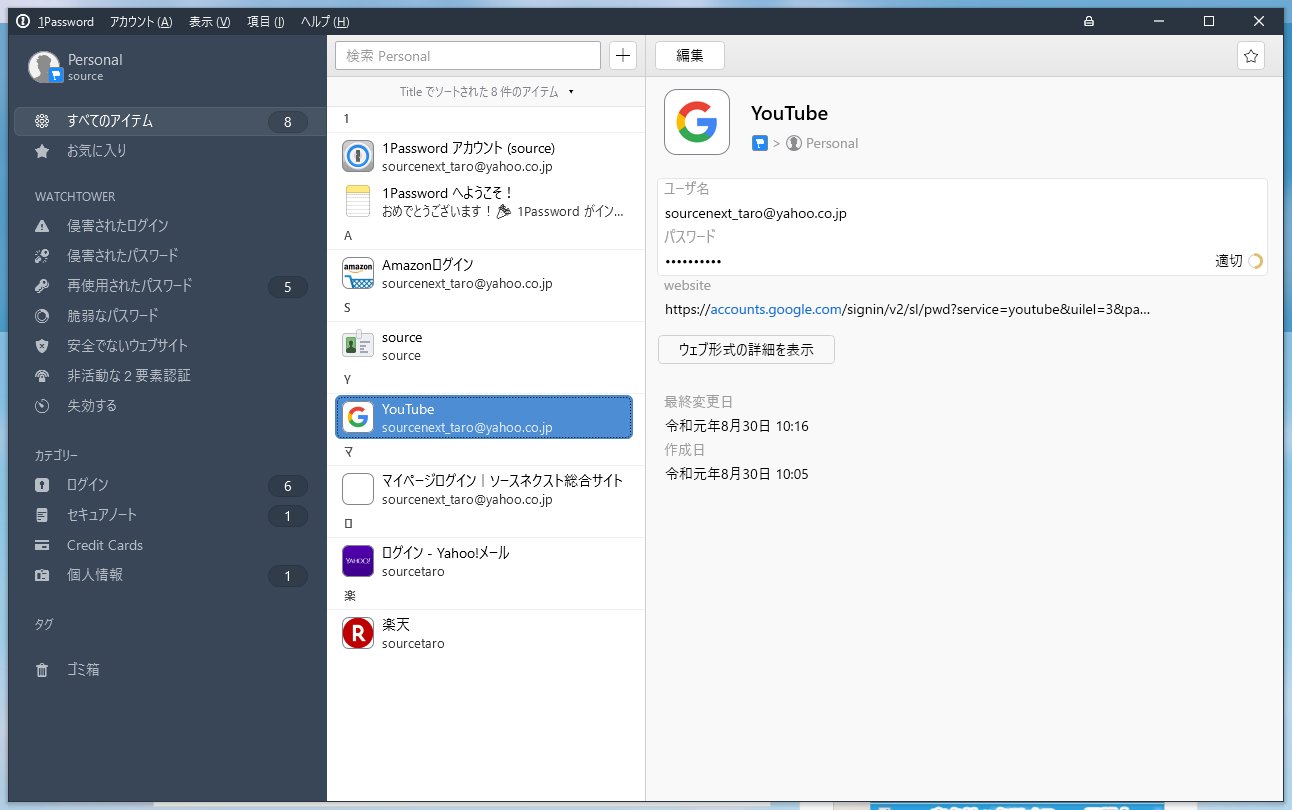Image resolution: width=1292 pixels, height=810 pixels.
Task: Click the count badge 8 for all items
Action: point(288,122)
